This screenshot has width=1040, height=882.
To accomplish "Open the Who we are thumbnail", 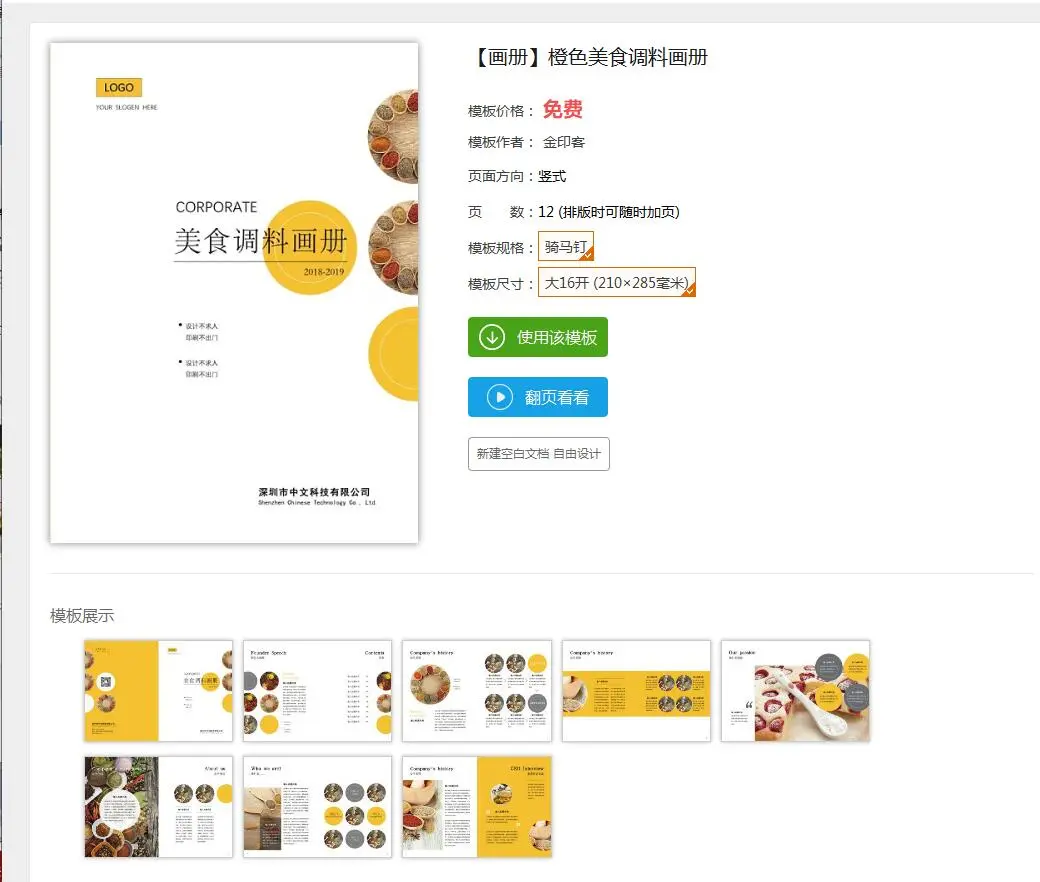I will (318, 806).
